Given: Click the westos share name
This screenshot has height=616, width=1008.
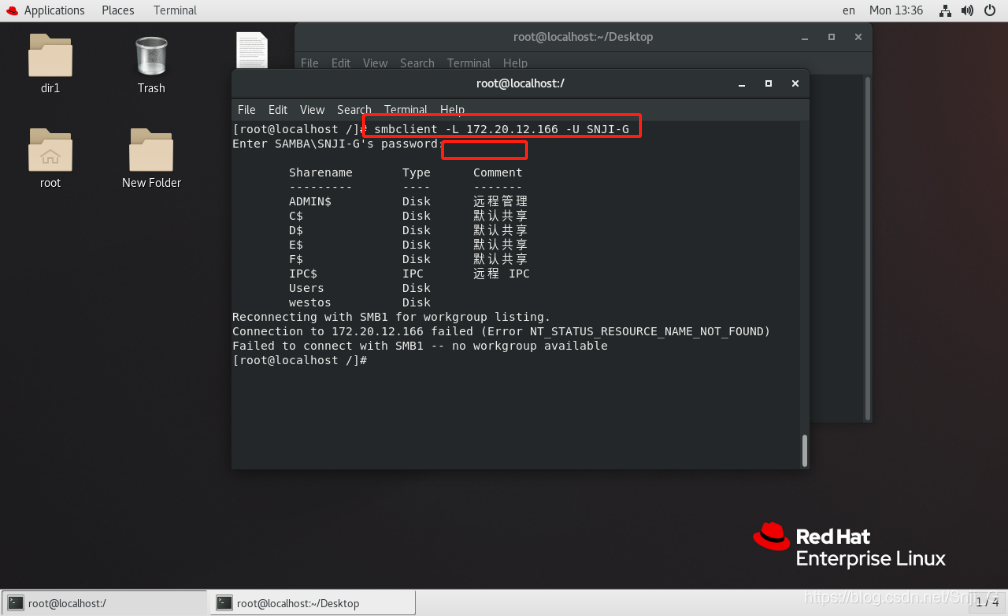Looking at the screenshot, I should (x=310, y=303).
